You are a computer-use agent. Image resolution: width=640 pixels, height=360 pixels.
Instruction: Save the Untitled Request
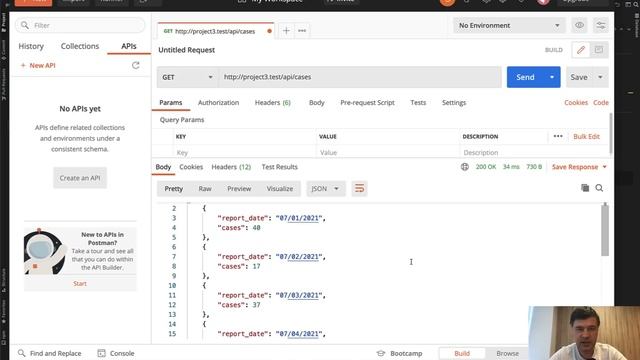click(579, 77)
